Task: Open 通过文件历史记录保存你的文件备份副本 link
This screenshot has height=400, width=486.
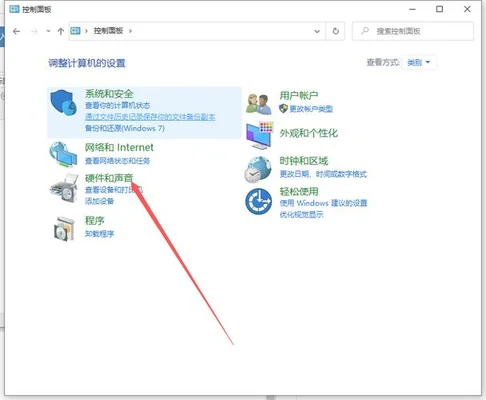Action: point(150,117)
